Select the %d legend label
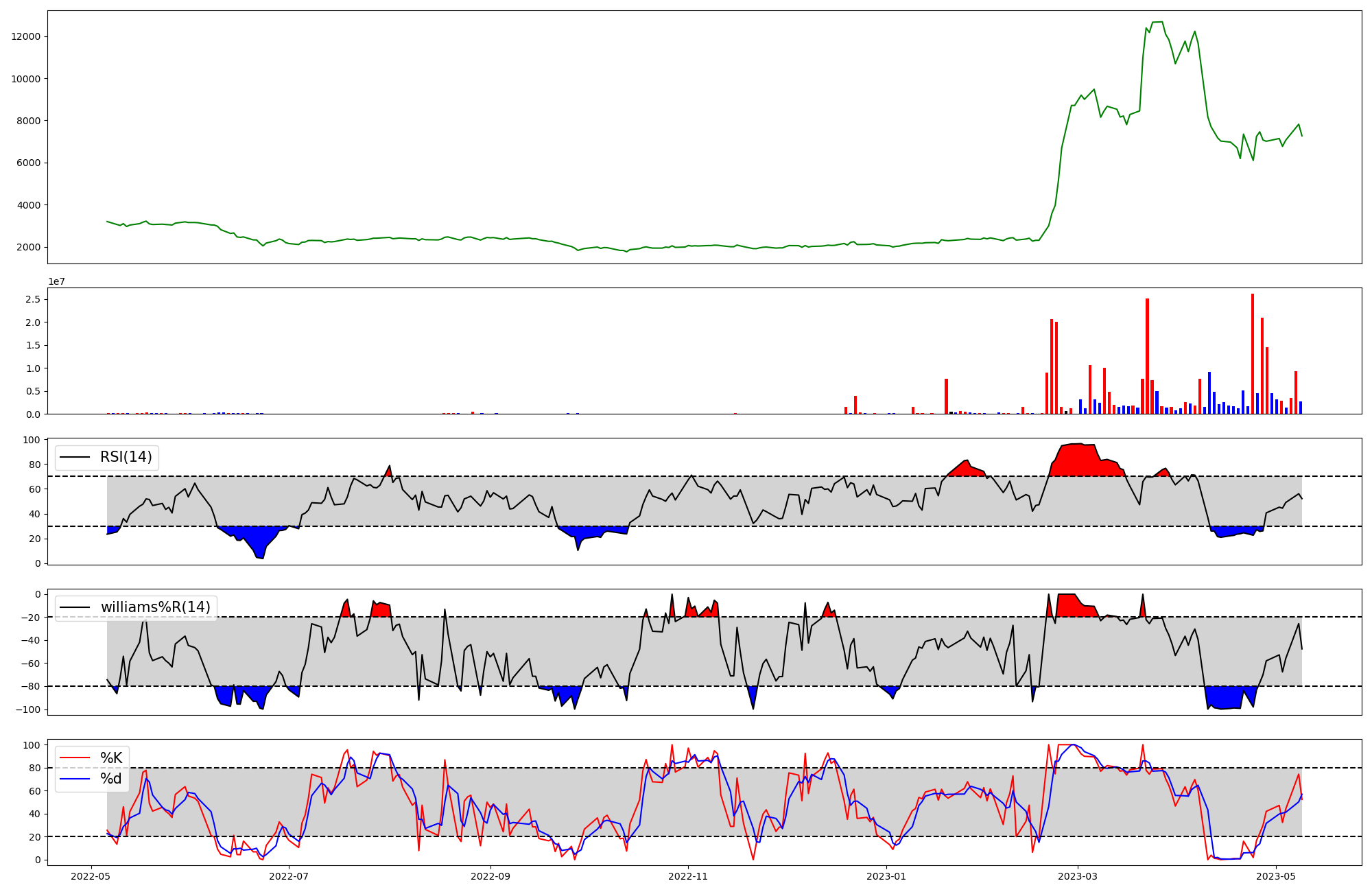The image size is (1372, 892). [x=111, y=779]
